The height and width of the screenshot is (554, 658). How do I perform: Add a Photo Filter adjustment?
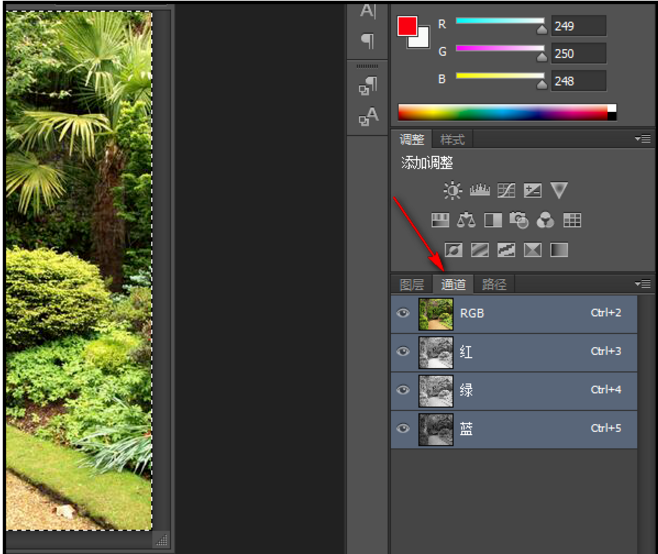pos(519,220)
